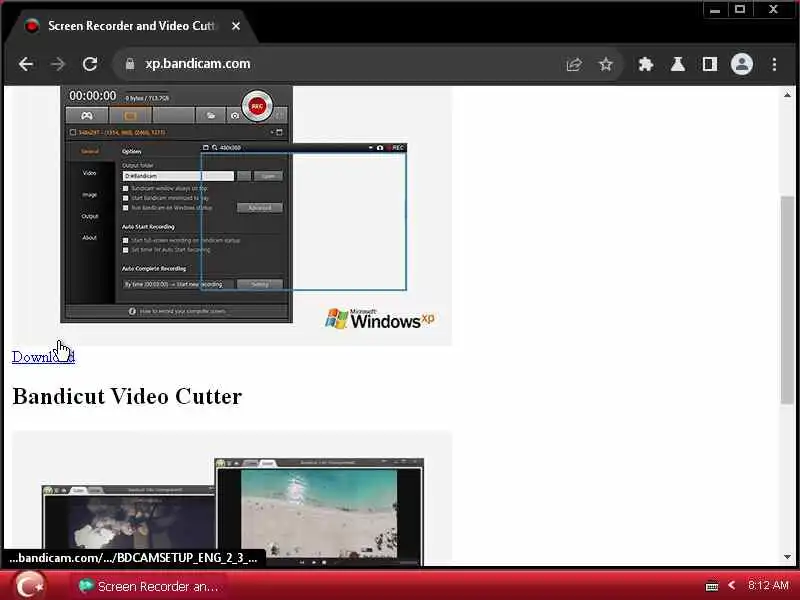The height and width of the screenshot is (600, 800).
Task: Expand hidden tray icons arrow
Action: (x=731, y=585)
